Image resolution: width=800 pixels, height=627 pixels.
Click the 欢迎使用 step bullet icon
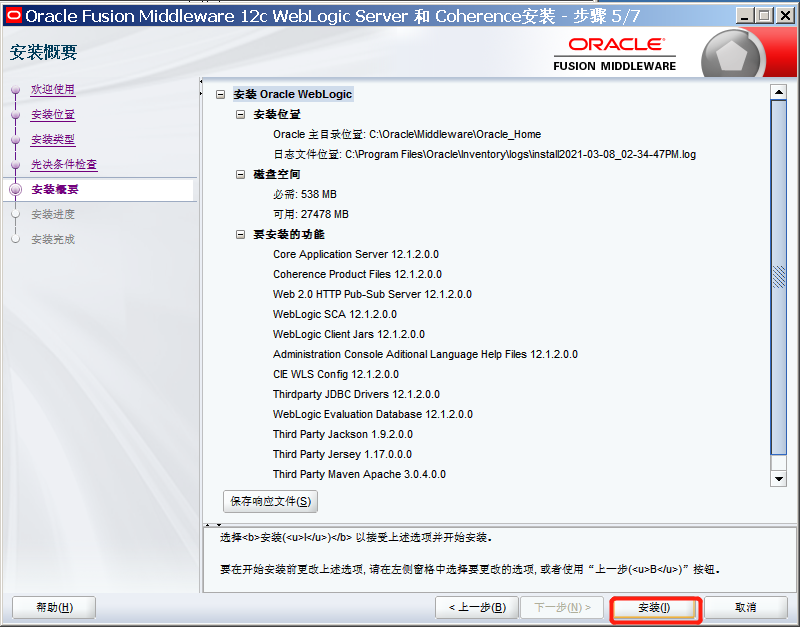pyautogui.click(x=16, y=90)
